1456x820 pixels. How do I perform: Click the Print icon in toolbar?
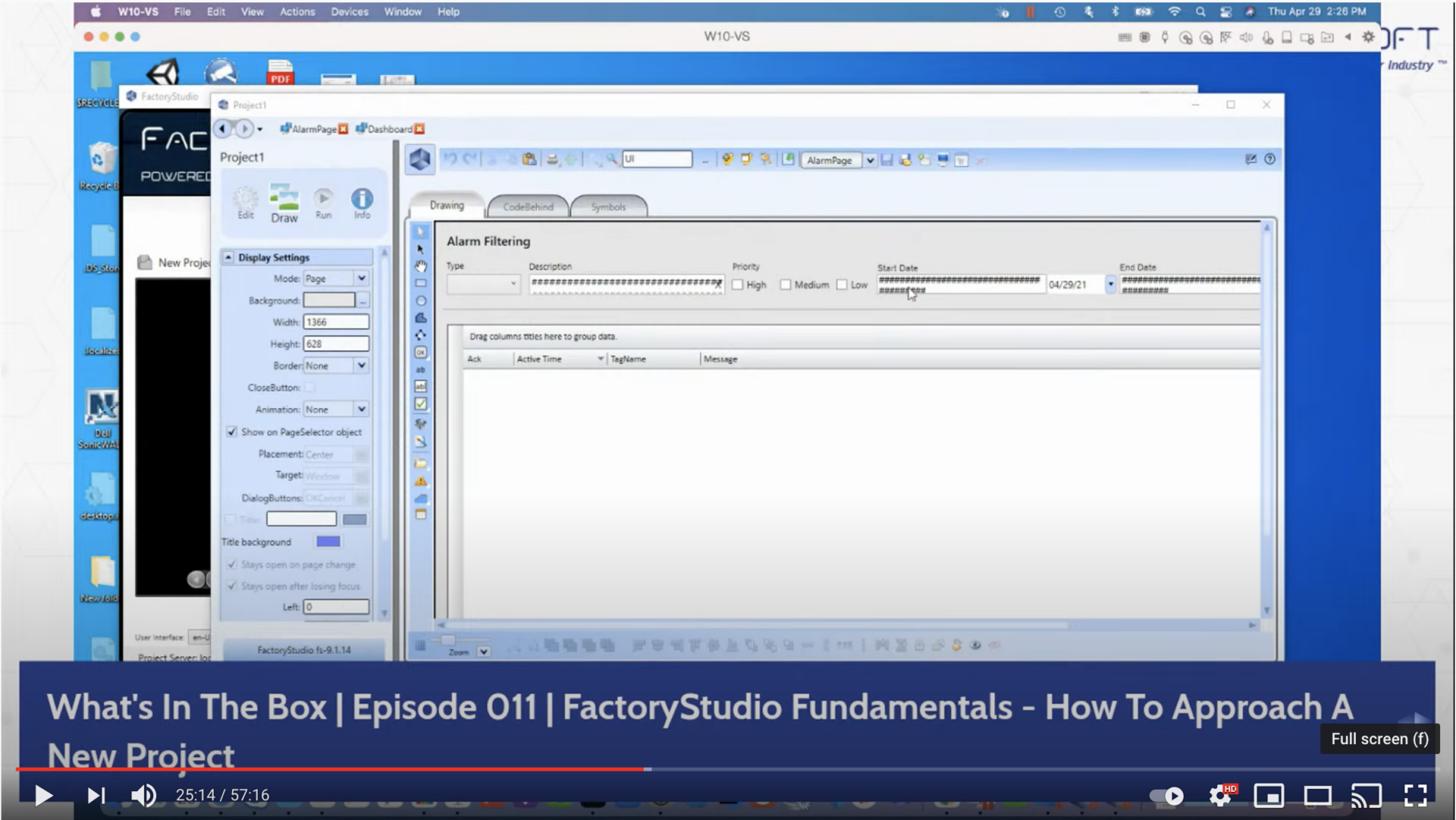(x=552, y=159)
